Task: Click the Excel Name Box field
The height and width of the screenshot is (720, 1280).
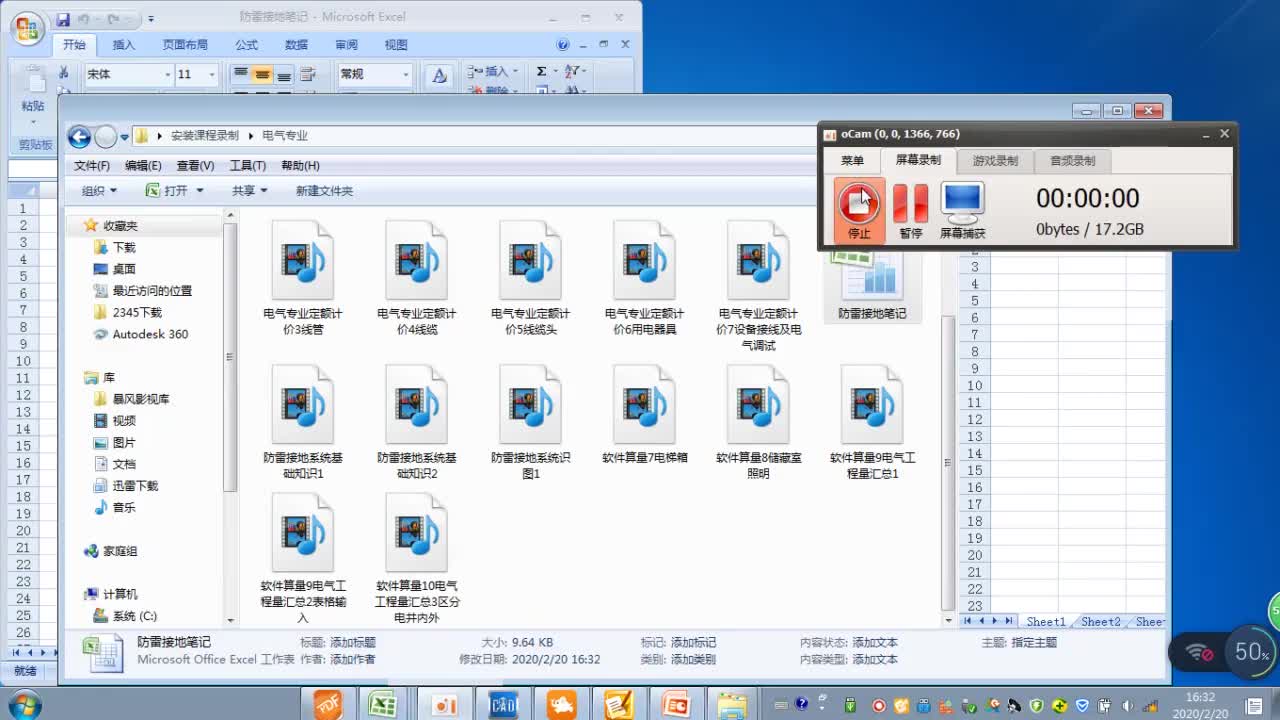Action: pos(33,170)
